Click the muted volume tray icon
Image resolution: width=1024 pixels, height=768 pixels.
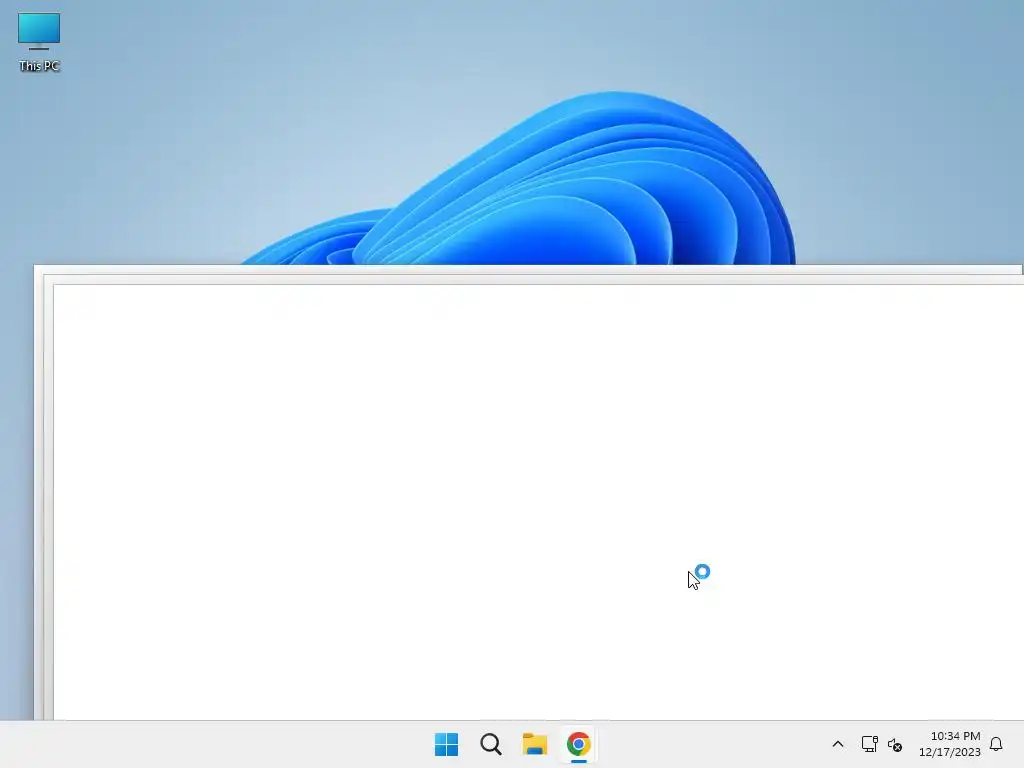click(x=895, y=744)
